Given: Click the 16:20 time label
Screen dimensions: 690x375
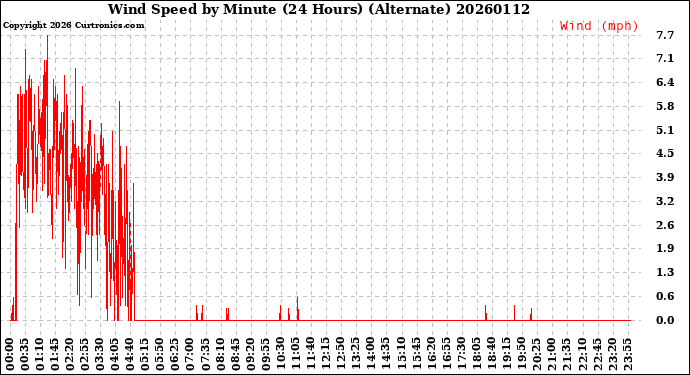Looking at the screenshot, I should tap(431, 354).
